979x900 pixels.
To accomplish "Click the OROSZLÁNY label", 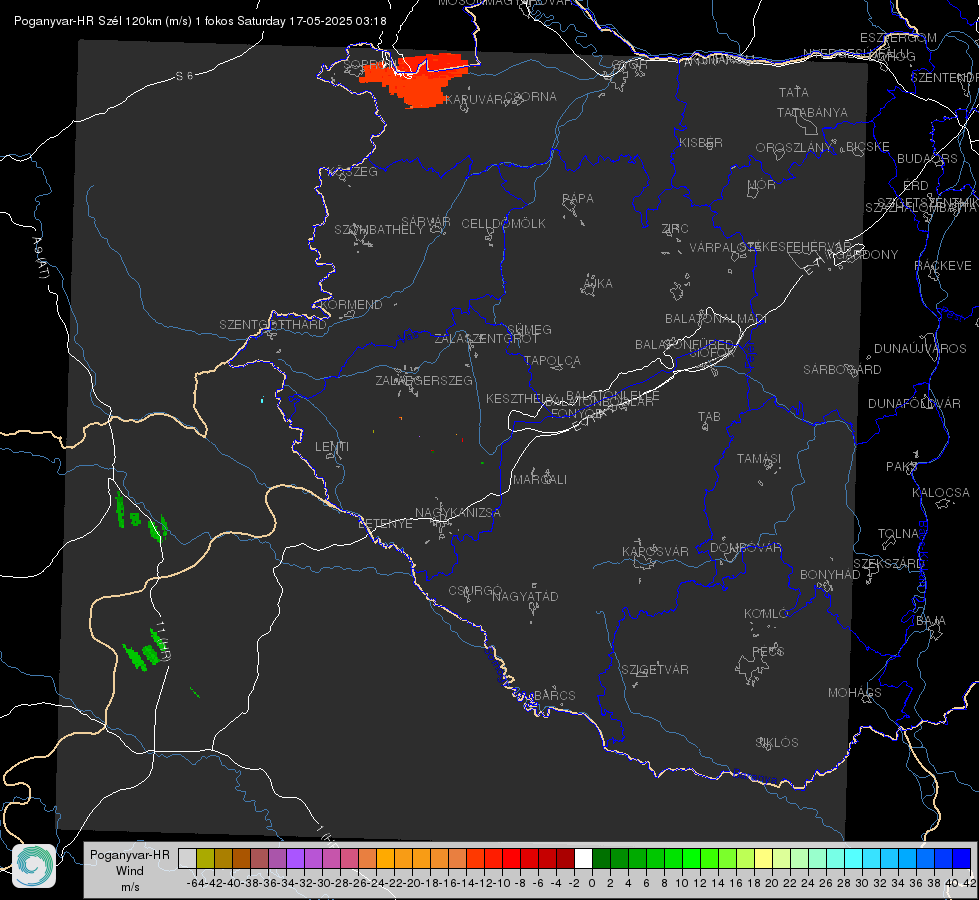I will pos(794,148).
